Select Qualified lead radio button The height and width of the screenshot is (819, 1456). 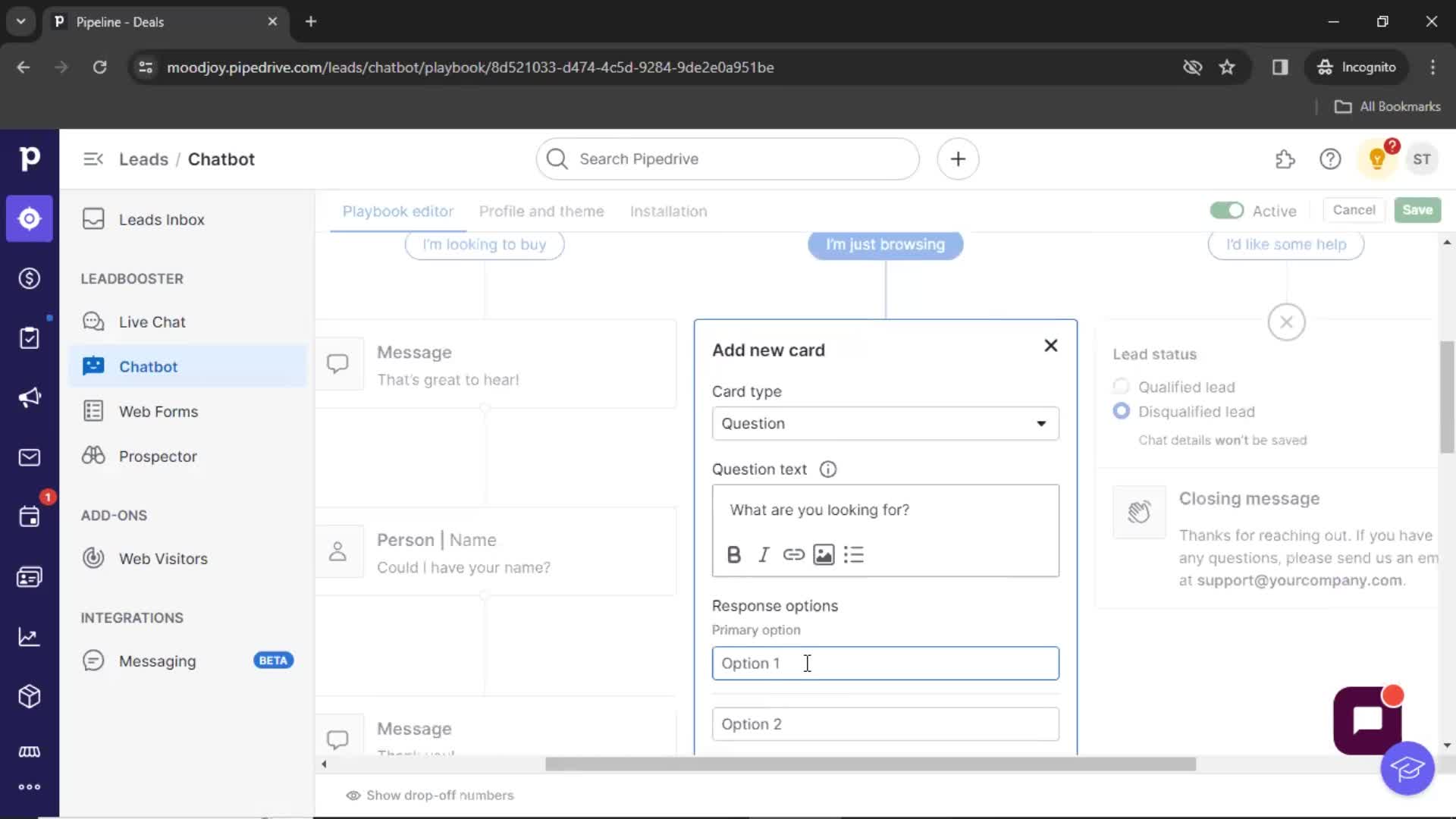1121,387
